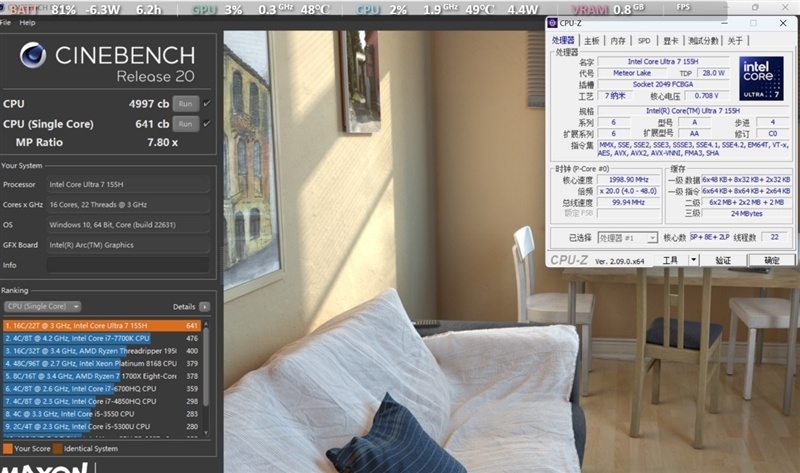Open the File menu in Cinebench
The image size is (800, 473).
[6, 22]
